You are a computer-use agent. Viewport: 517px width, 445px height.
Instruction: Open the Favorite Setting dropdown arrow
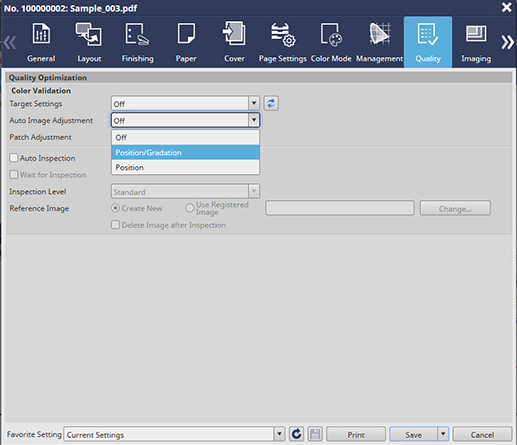[279, 434]
